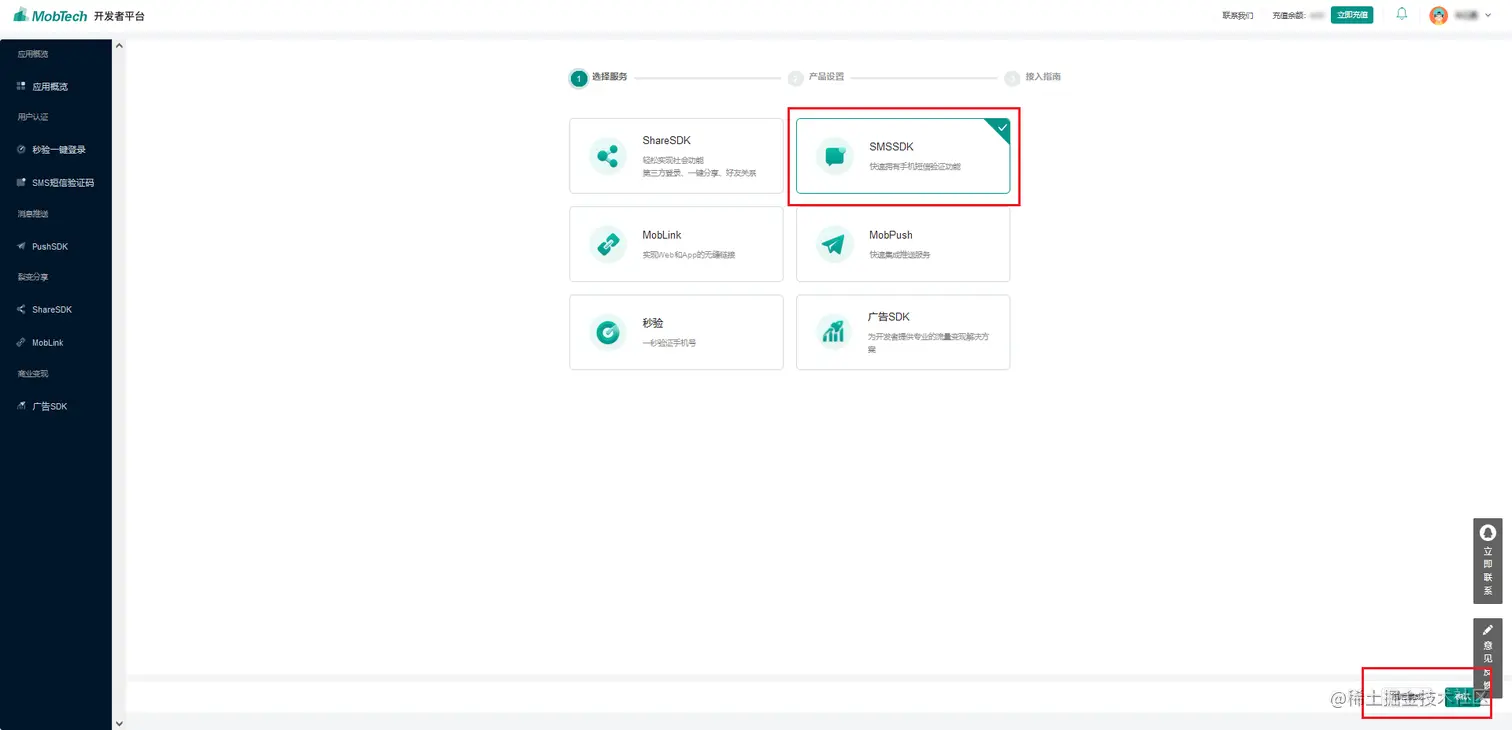Click step 1 选择服务 in the progress bar

coord(599,77)
